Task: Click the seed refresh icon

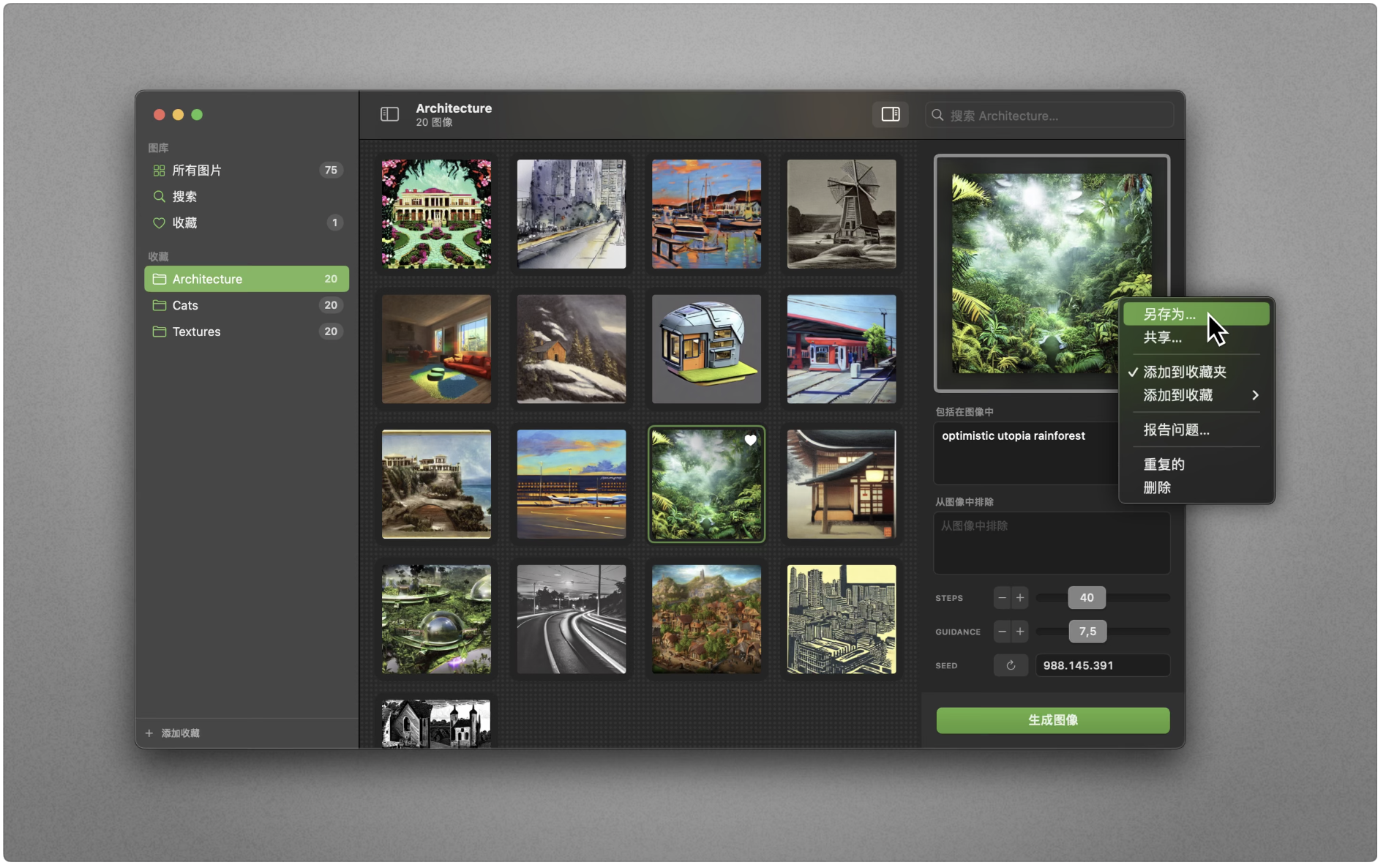Action: click(x=1011, y=665)
